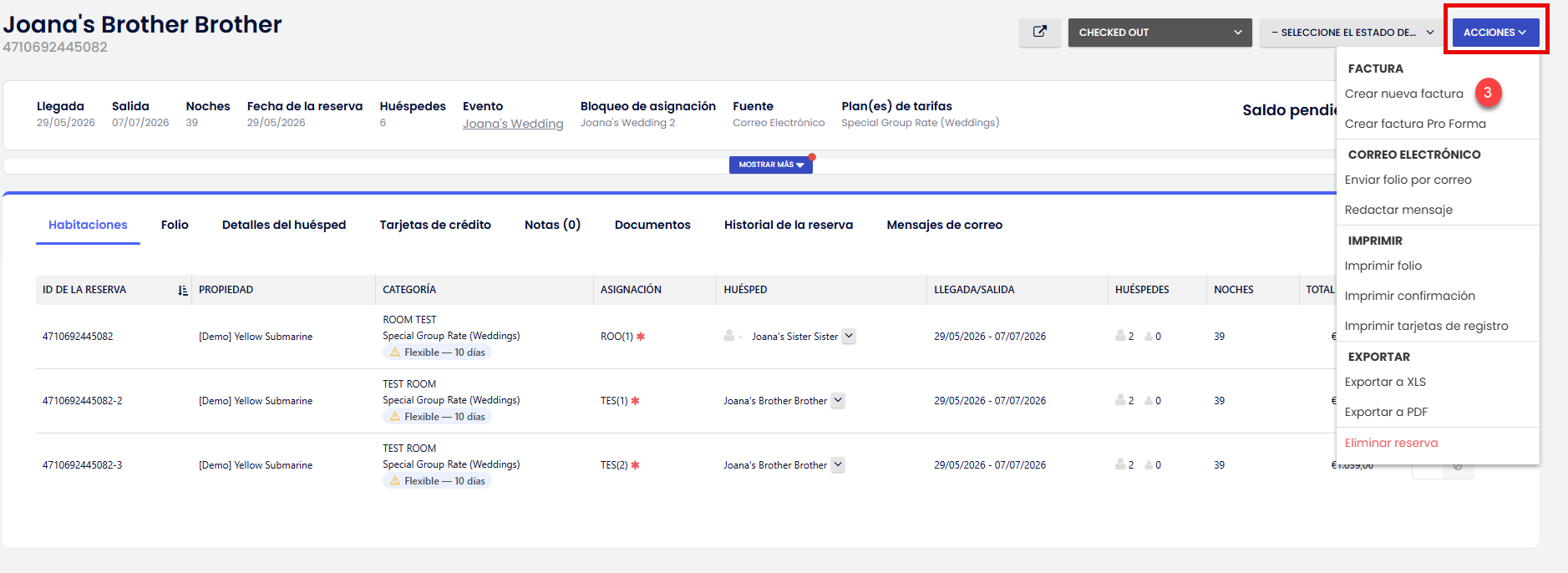Click TES(2) assignment cell
This screenshot has height=573, width=1568.
(614, 465)
